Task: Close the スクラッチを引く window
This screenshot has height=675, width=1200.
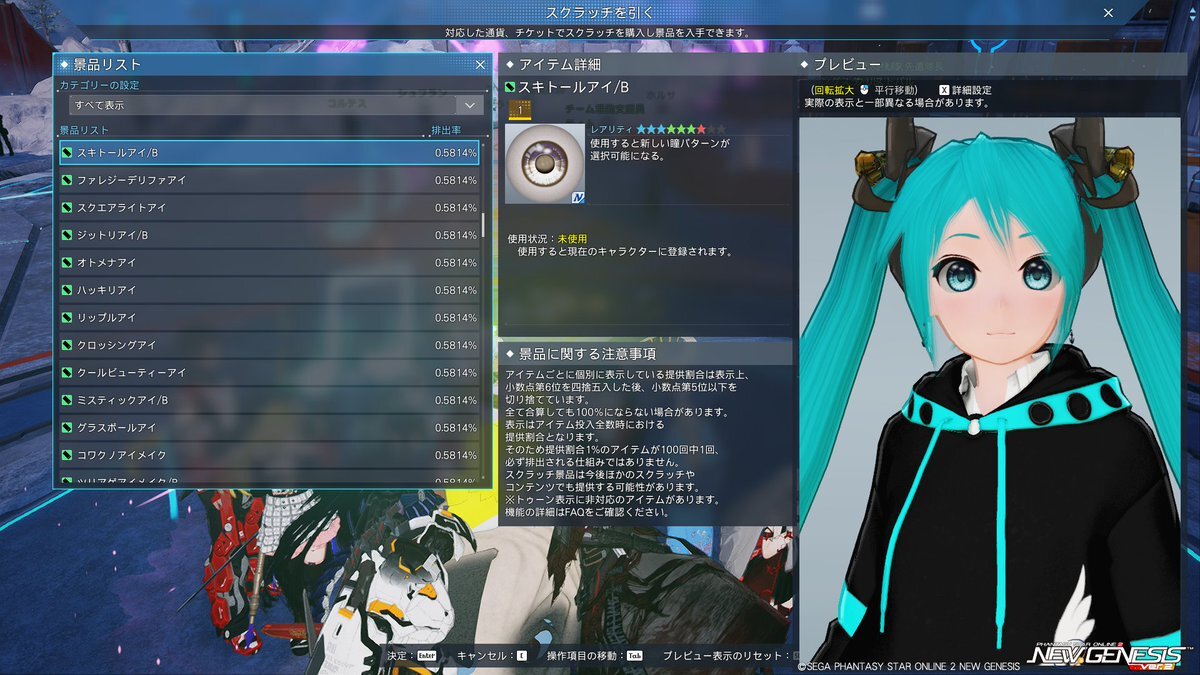Action: click(x=1108, y=13)
